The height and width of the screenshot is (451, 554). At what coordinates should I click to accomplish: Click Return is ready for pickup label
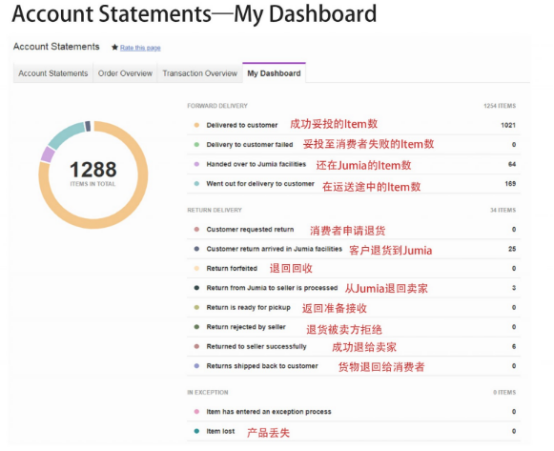coord(248,308)
